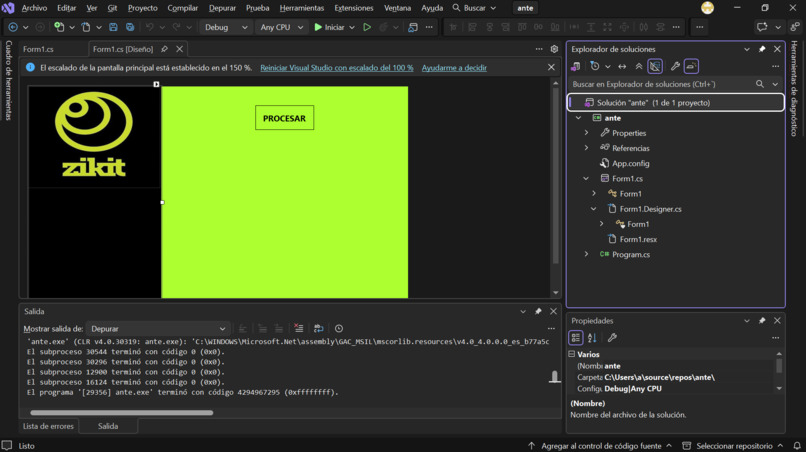
Task: Expand the Properties node
Action: (587, 133)
